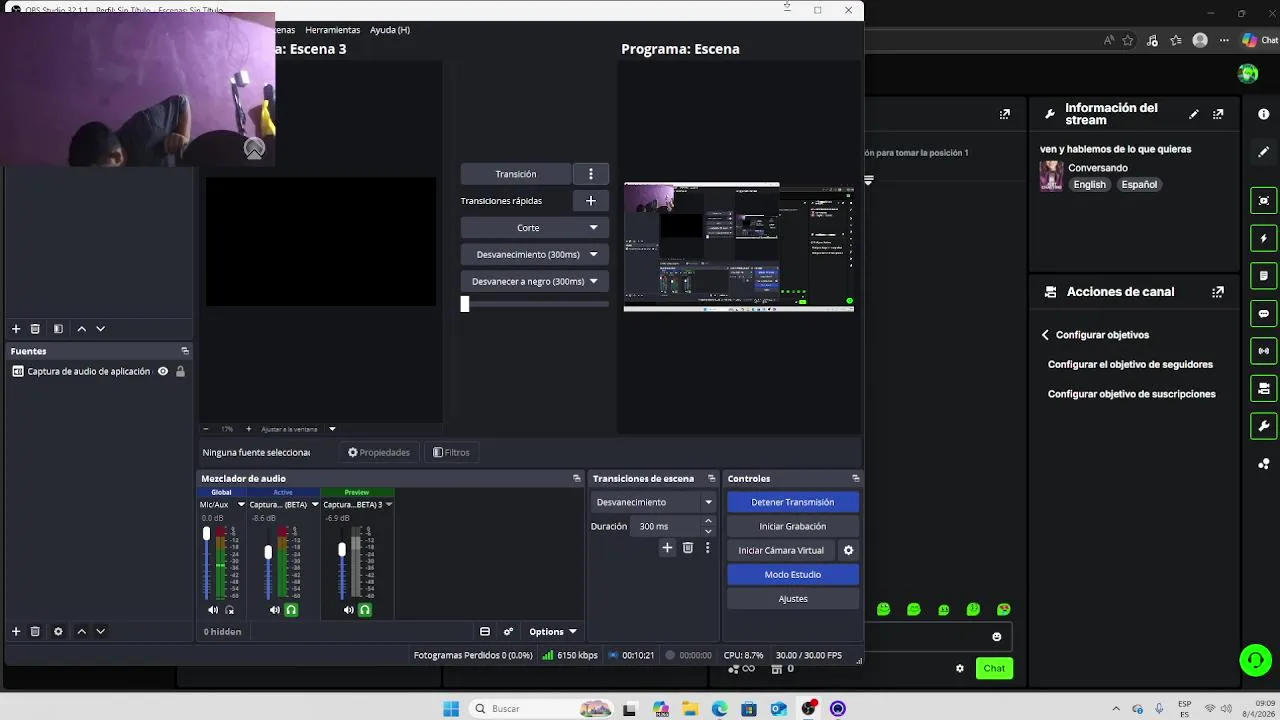
Task: Open chat settings gear icon
Action: point(960,668)
